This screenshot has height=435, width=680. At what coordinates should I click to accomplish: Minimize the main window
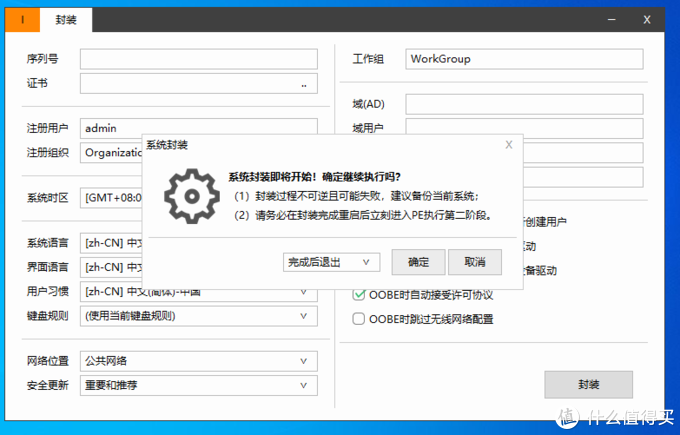click(611, 19)
